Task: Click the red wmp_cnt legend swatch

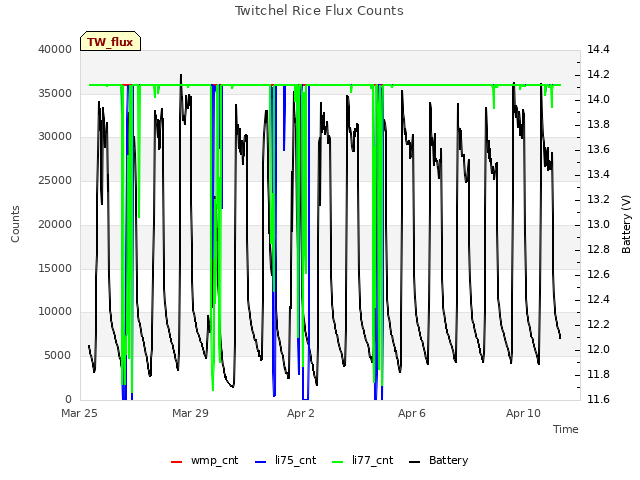Action: 176,462
